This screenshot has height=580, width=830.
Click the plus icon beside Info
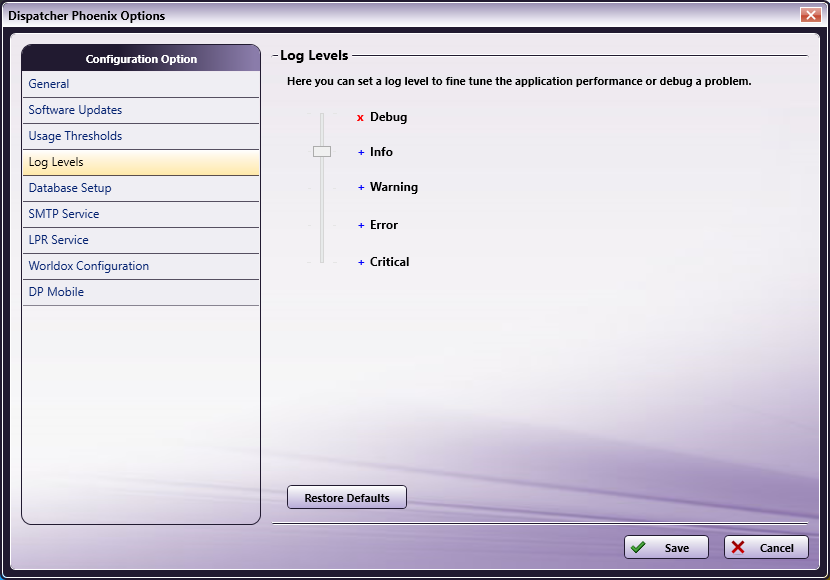coord(361,152)
